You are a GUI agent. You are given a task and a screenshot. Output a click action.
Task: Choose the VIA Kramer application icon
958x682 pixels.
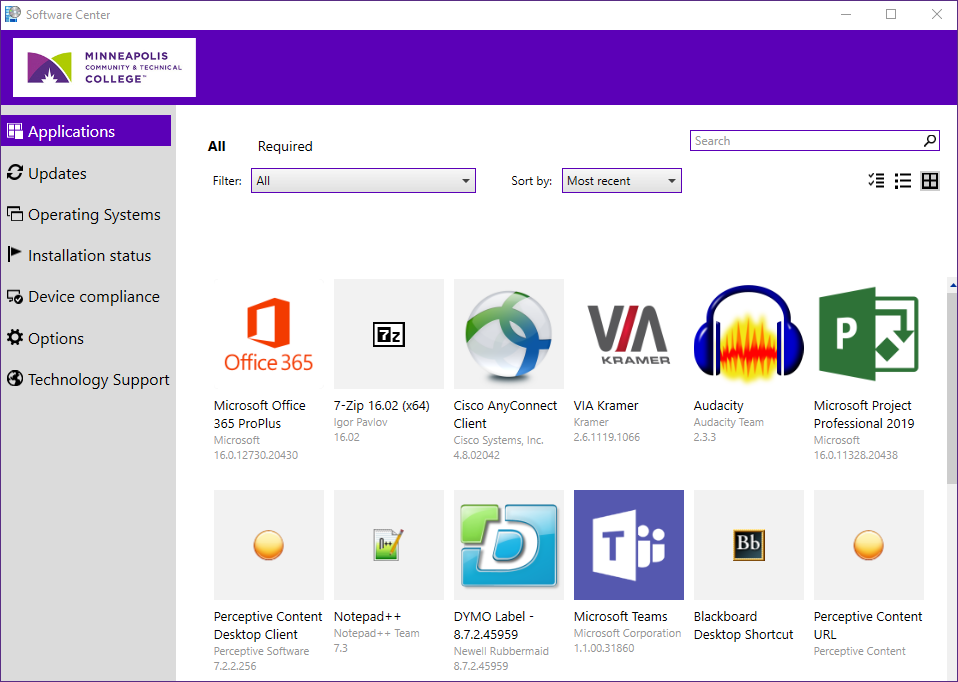click(629, 334)
